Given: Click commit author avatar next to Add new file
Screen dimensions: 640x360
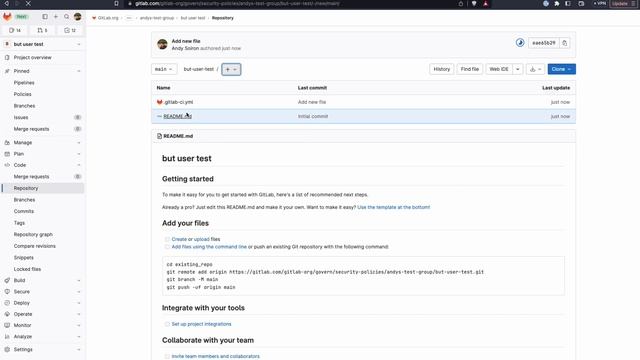Looking at the screenshot, I should click(162, 44).
